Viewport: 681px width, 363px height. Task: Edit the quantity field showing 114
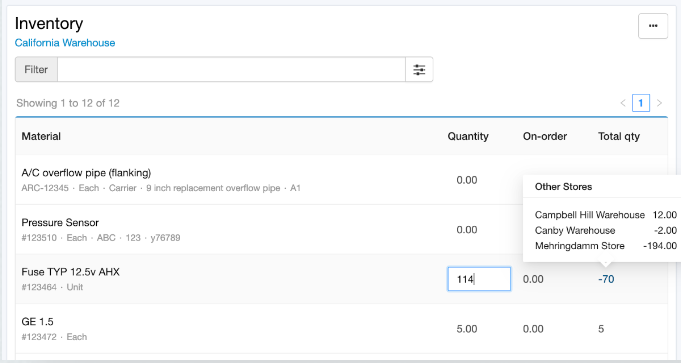(x=479, y=279)
